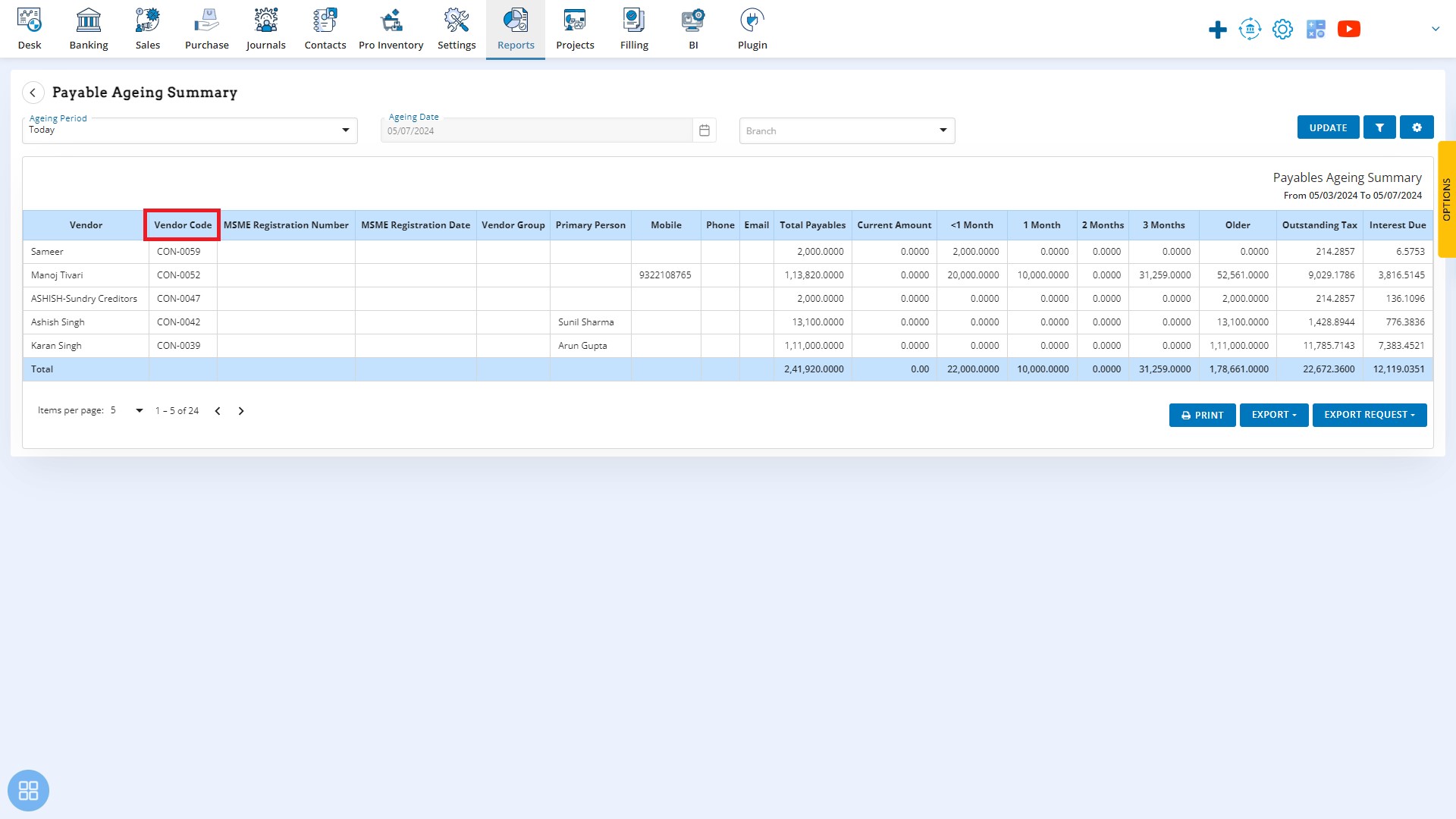Click next page navigation arrow
Viewport: 1456px width, 819px height.
[x=240, y=410]
